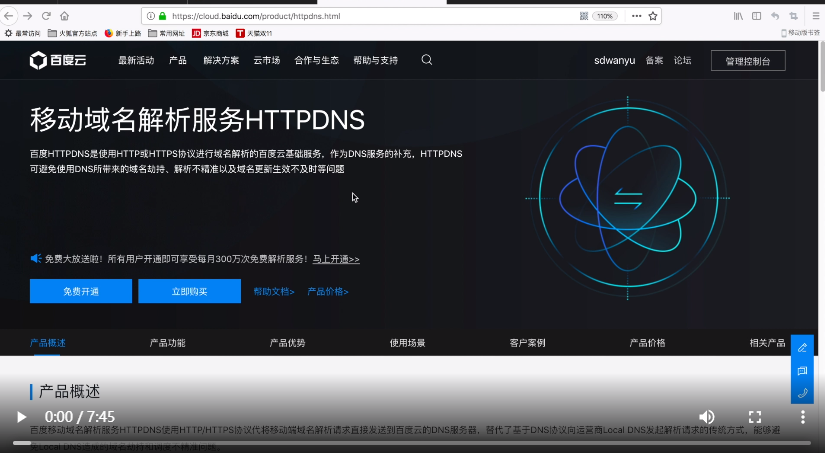Image resolution: width=825 pixels, height=453 pixels.
Task: Open the 帮助与支持 nav menu
Action: click(x=376, y=61)
